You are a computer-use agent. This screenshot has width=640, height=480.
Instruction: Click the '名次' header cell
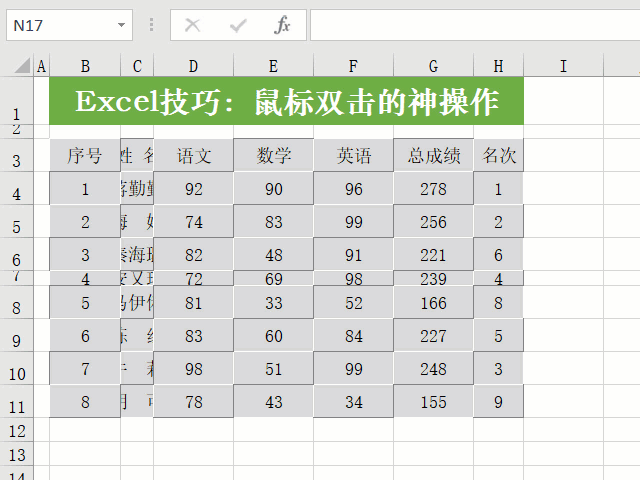coord(498,156)
